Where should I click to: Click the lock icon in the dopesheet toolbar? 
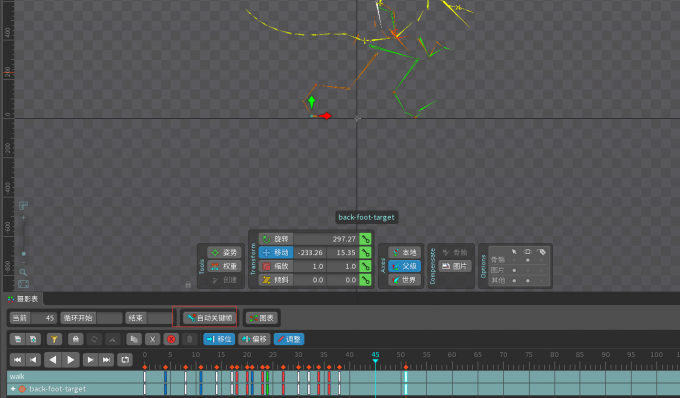(75, 339)
